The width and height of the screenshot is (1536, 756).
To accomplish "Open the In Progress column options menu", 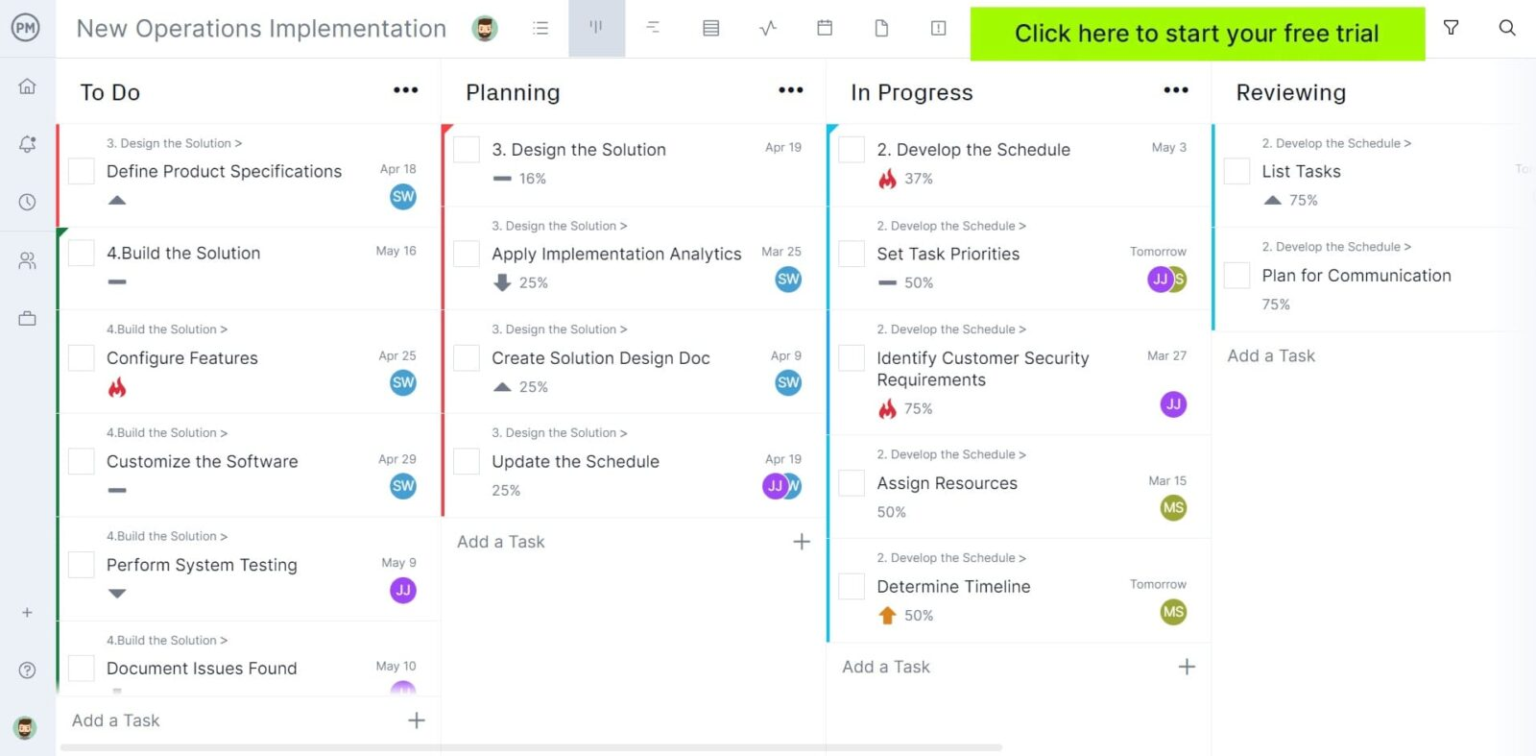I will tap(1175, 91).
